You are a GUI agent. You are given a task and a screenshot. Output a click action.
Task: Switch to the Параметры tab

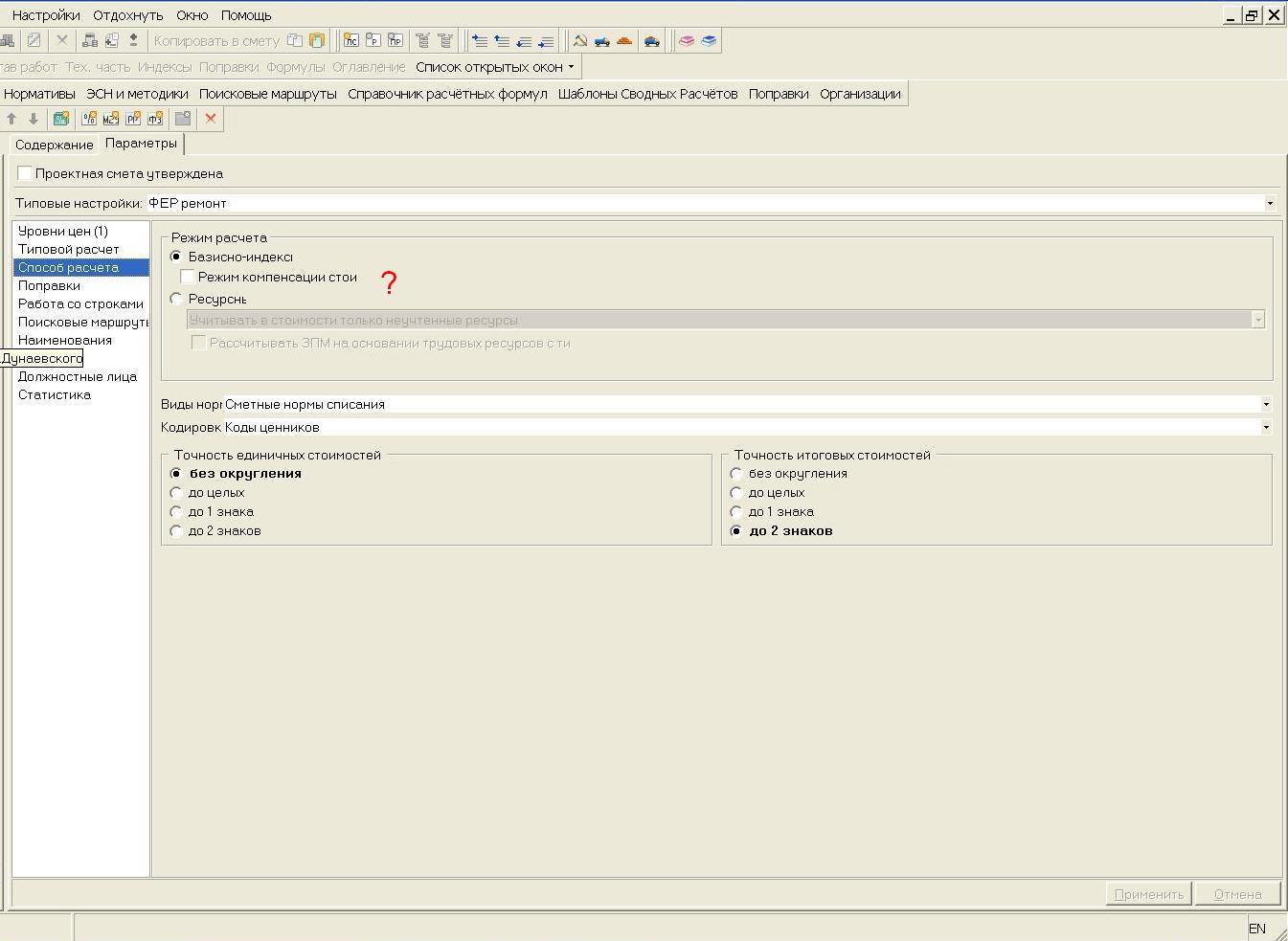(141, 143)
